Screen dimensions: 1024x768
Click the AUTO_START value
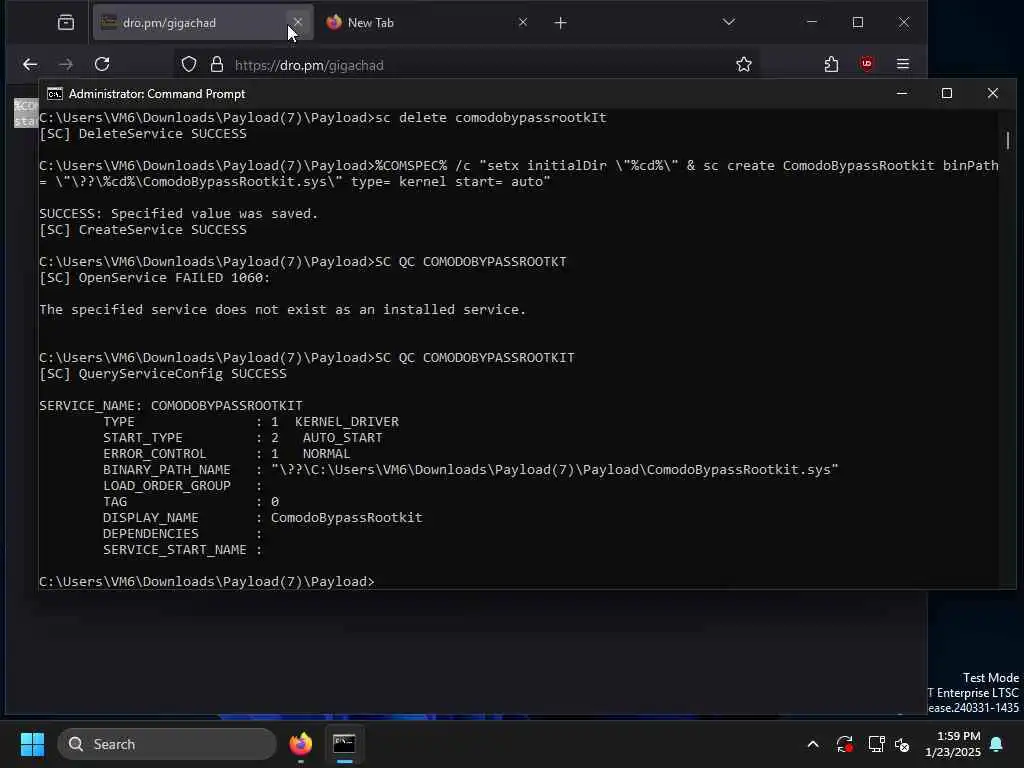click(x=342, y=438)
